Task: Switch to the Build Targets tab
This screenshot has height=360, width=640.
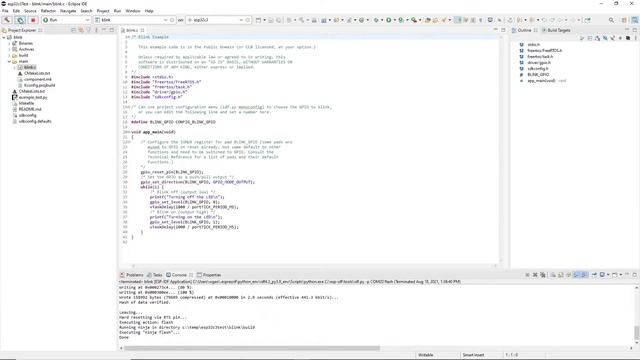Action: (556, 30)
